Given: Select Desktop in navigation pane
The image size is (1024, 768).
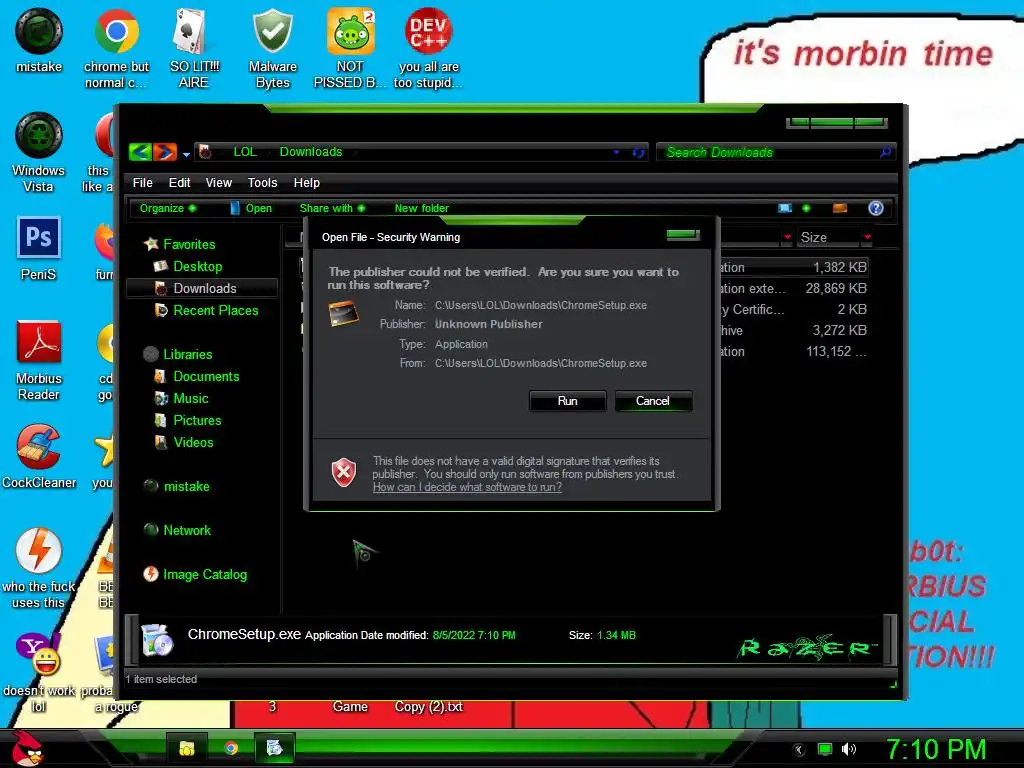Looking at the screenshot, I should 197,266.
